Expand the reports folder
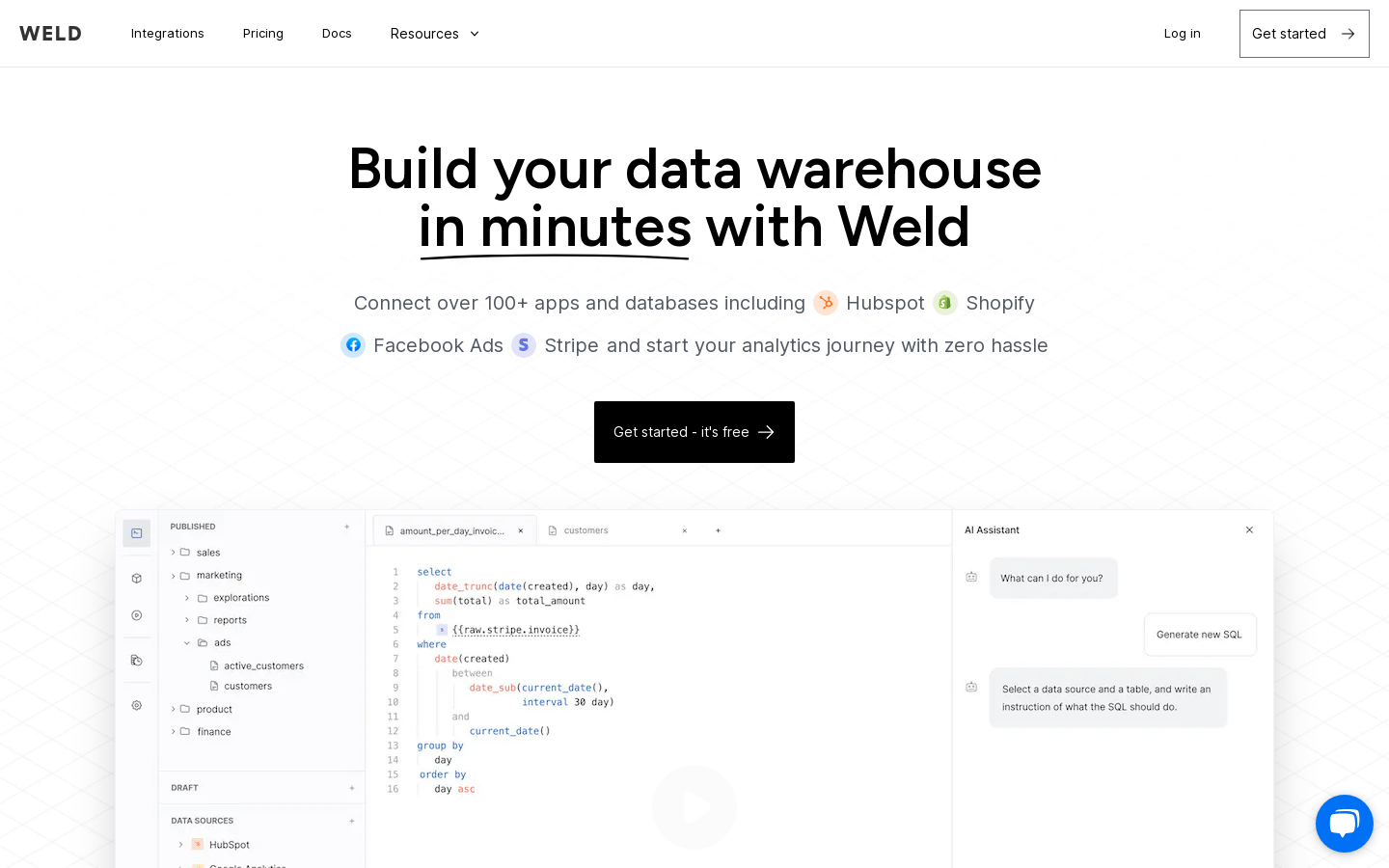Viewport: 1389px width, 868px height. click(187, 620)
